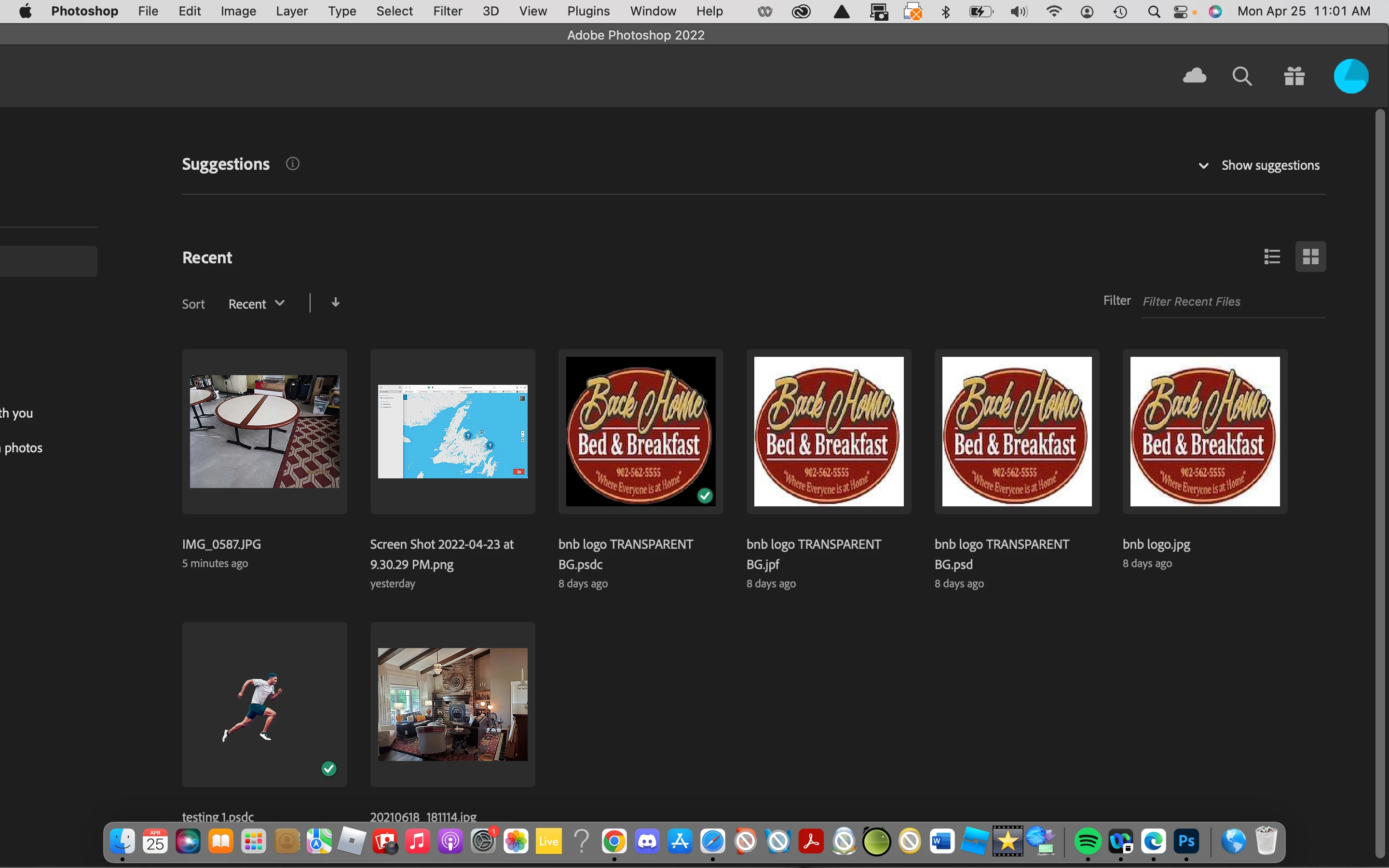Open the What's New gift icon

1294,76
